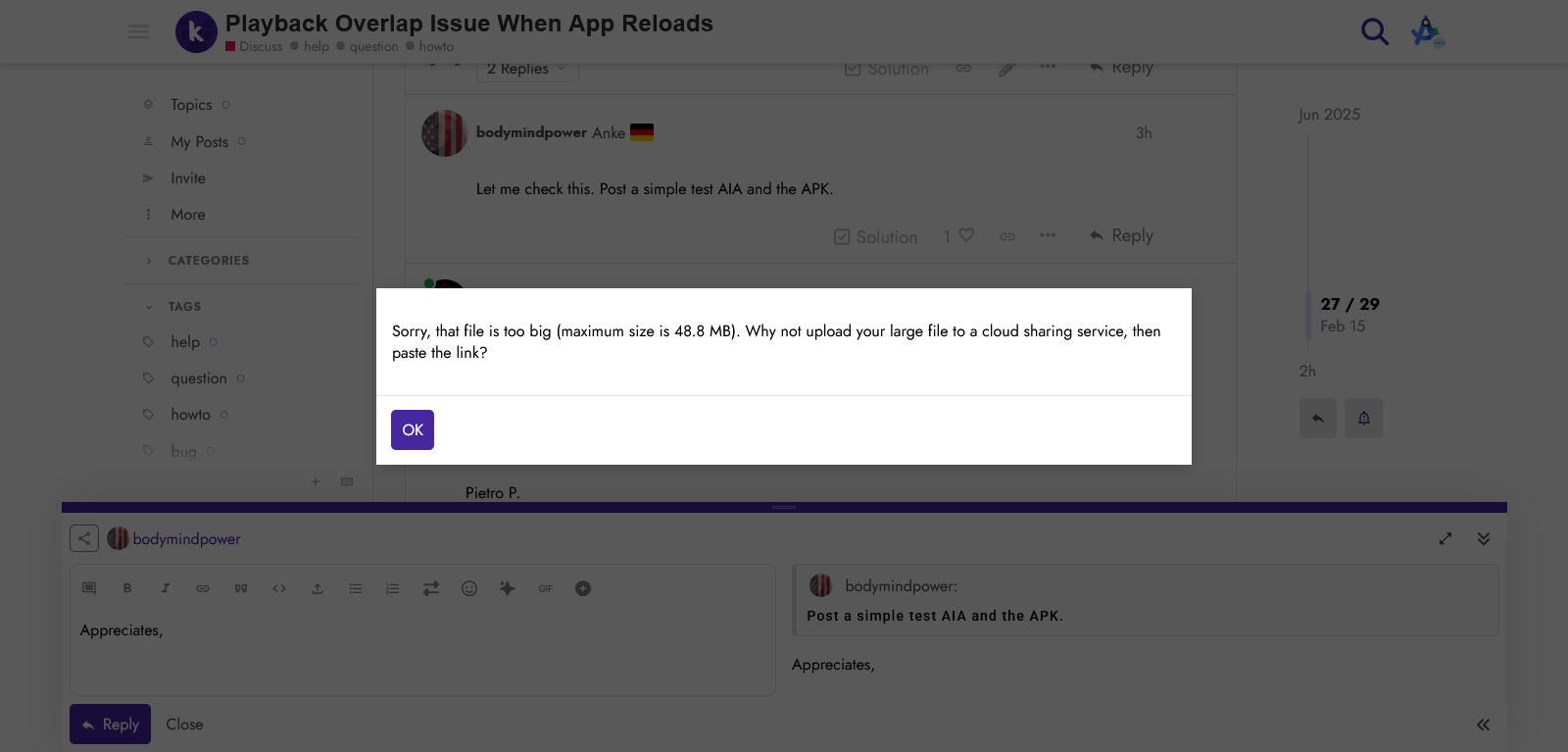Insert preformatted code with the code icon
Image resolution: width=1568 pixels, height=752 pixels.
pyautogui.click(x=279, y=588)
